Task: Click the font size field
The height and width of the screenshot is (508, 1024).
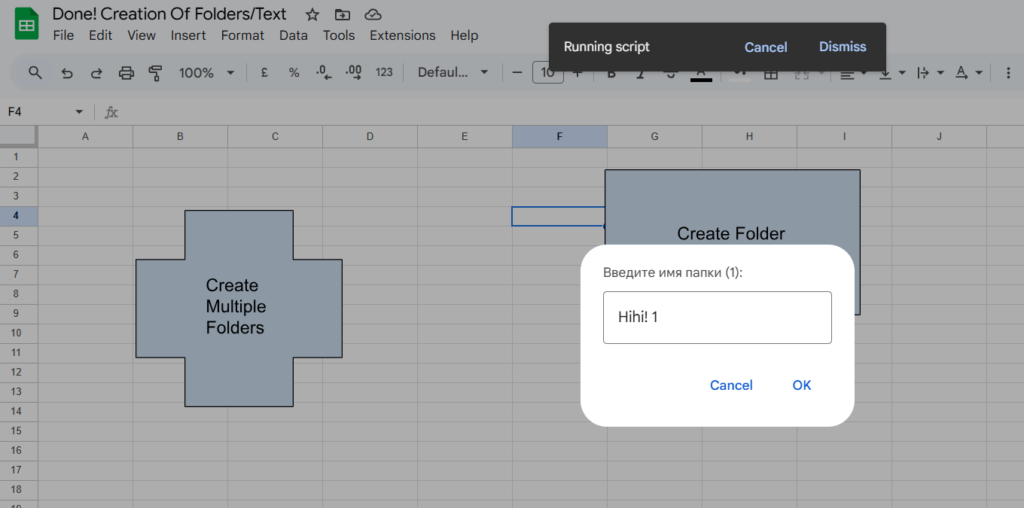Action: click(x=547, y=72)
